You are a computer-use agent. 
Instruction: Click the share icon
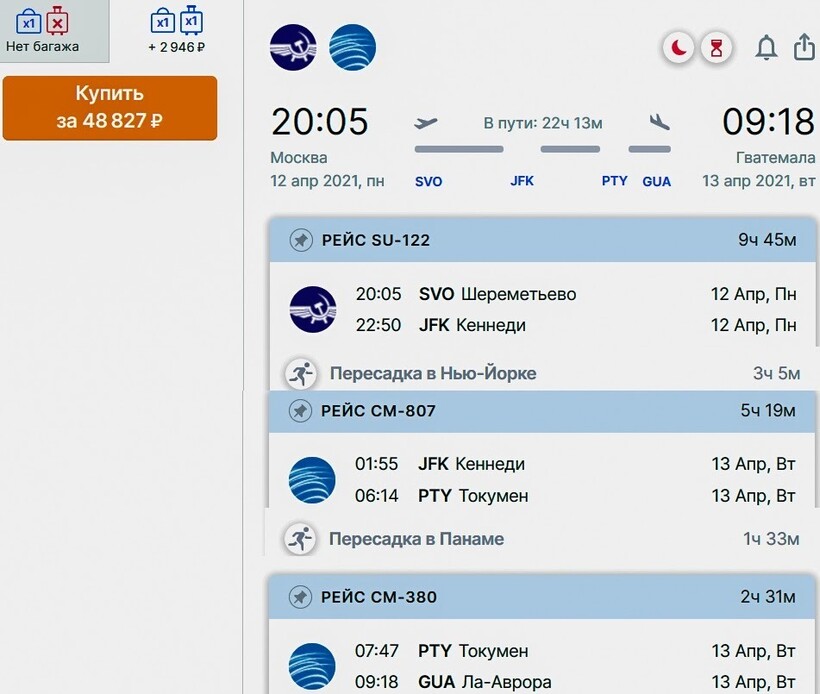pos(803,48)
